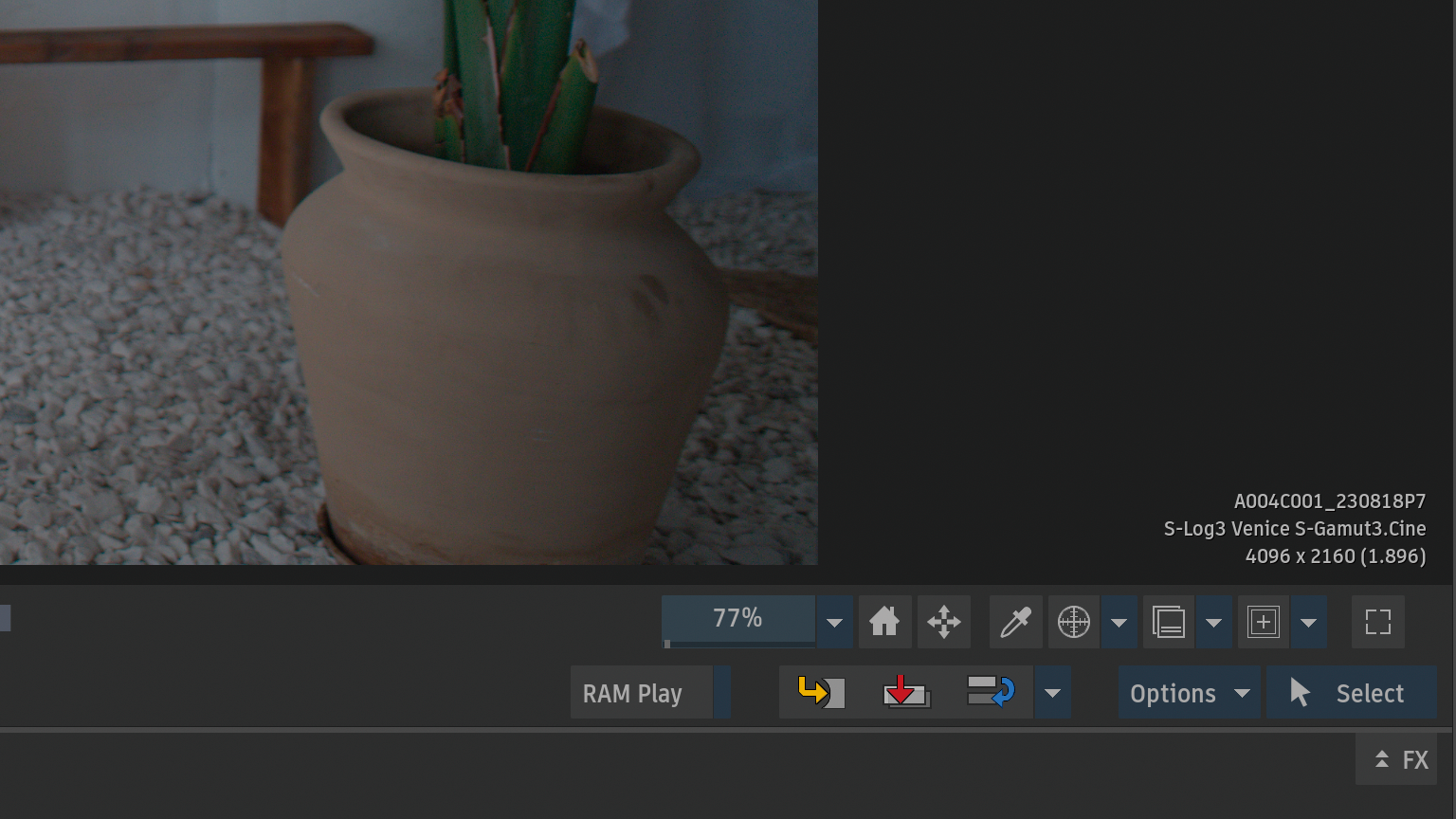Expand dropdown next to crosshair icon
The height and width of the screenshot is (819, 1456).
coord(1119,623)
